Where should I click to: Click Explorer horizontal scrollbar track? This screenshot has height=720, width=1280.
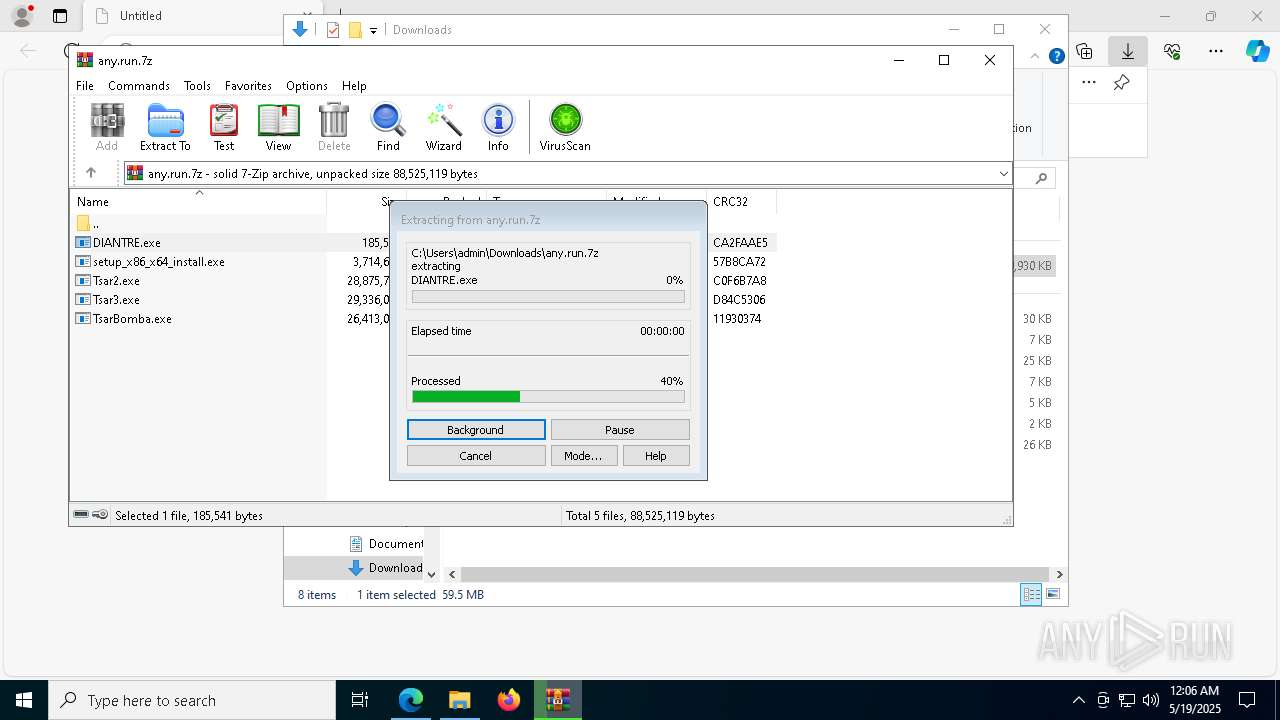click(x=755, y=574)
